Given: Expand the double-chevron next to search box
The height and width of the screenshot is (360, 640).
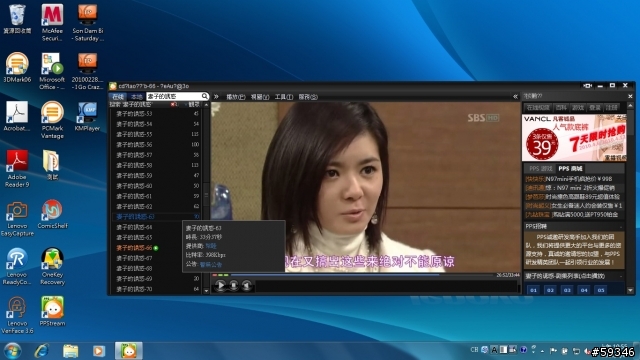Looking at the screenshot, I should [216, 97].
